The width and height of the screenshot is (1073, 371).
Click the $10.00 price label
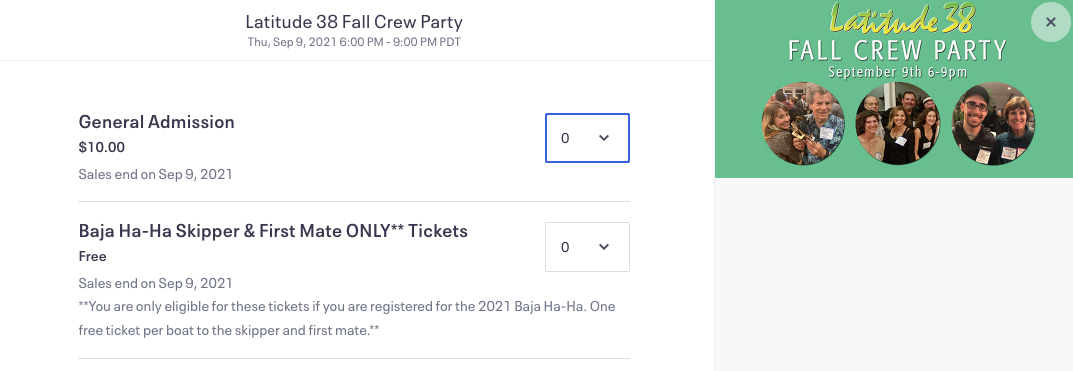click(x=102, y=147)
